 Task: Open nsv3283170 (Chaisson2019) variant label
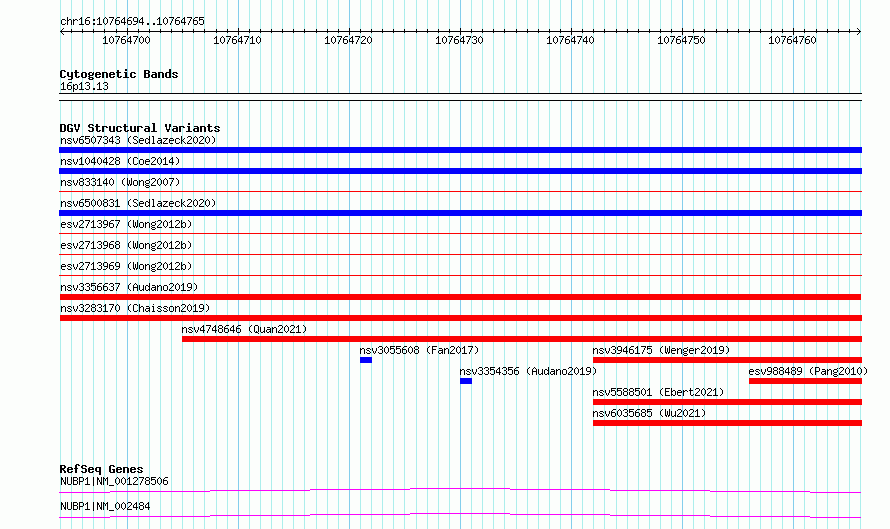(135, 308)
